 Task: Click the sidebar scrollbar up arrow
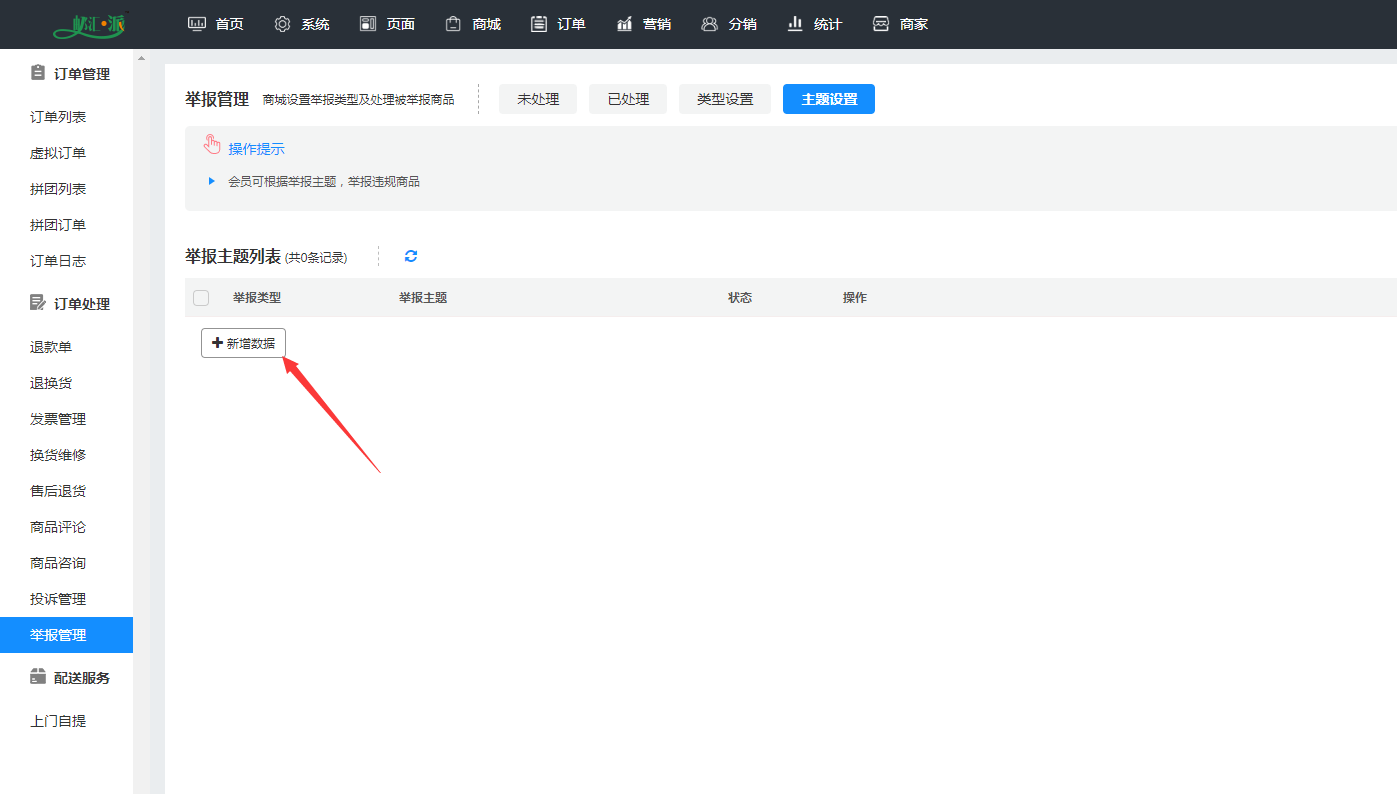tap(141, 59)
